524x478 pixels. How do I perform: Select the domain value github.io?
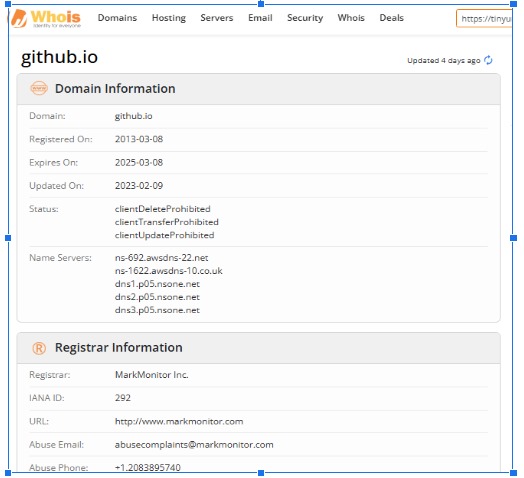point(133,116)
